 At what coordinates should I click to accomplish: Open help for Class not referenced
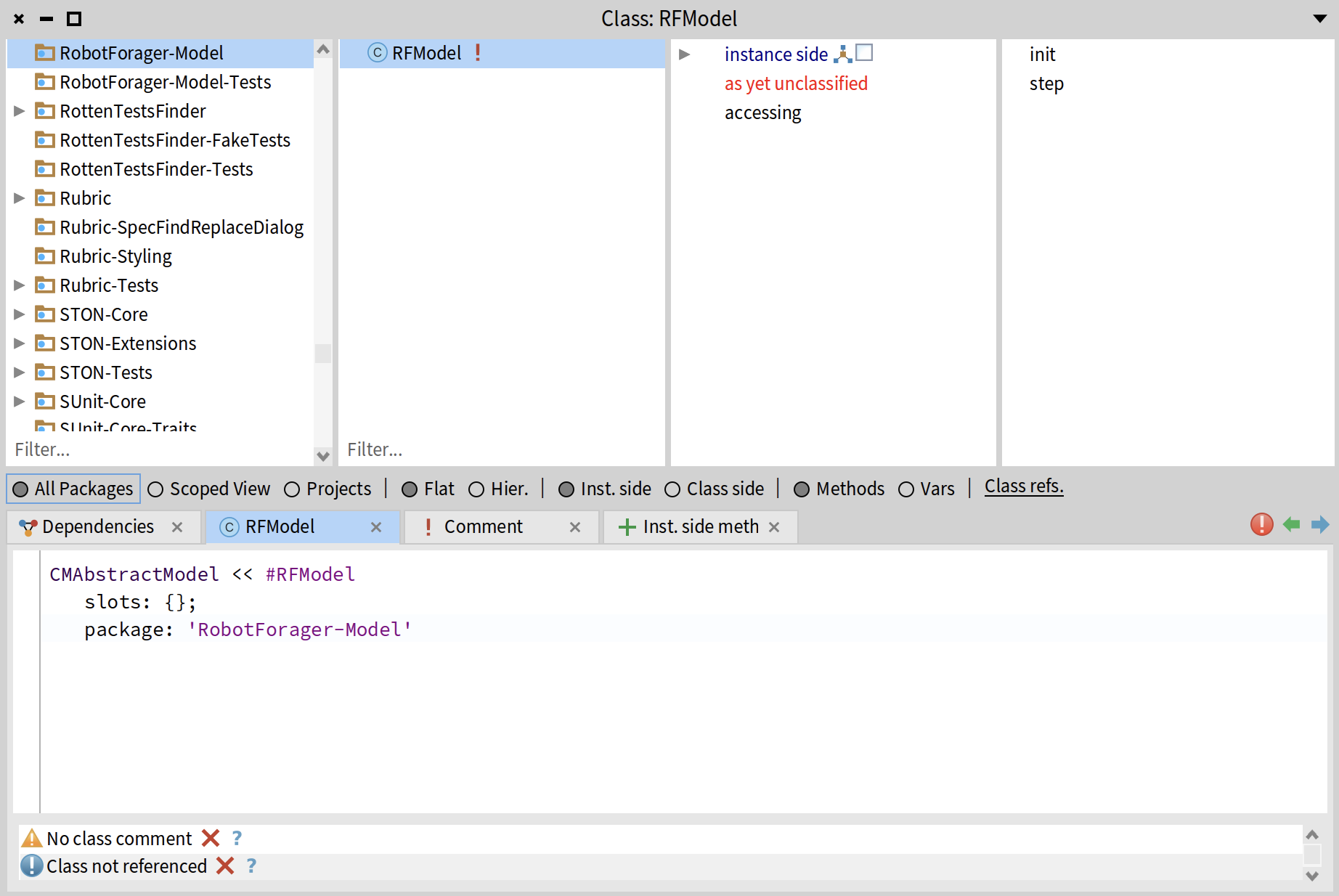(x=251, y=866)
